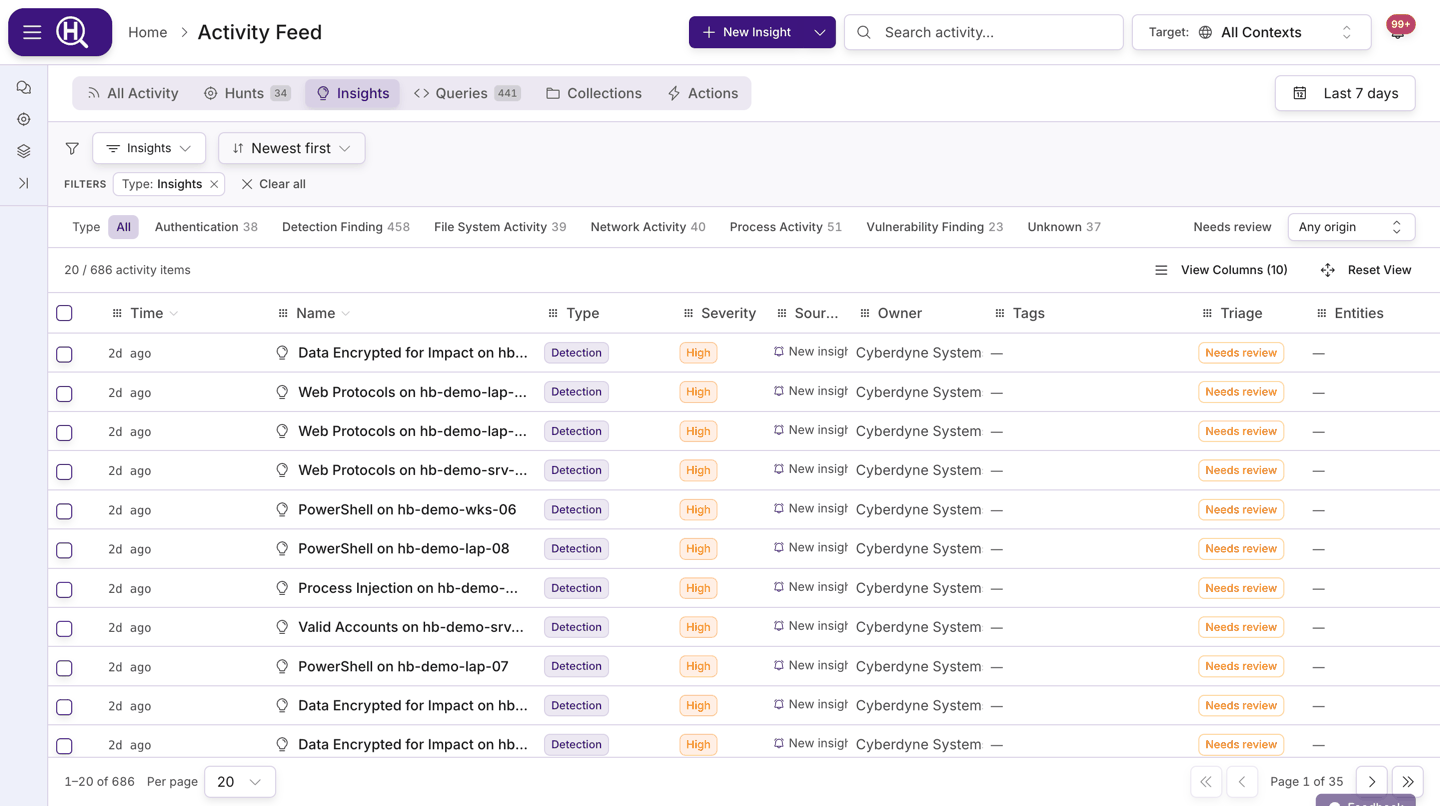Image resolution: width=1440 pixels, height=806 pixels.
Task: Click Clear all filters
Action: (273, 184)
